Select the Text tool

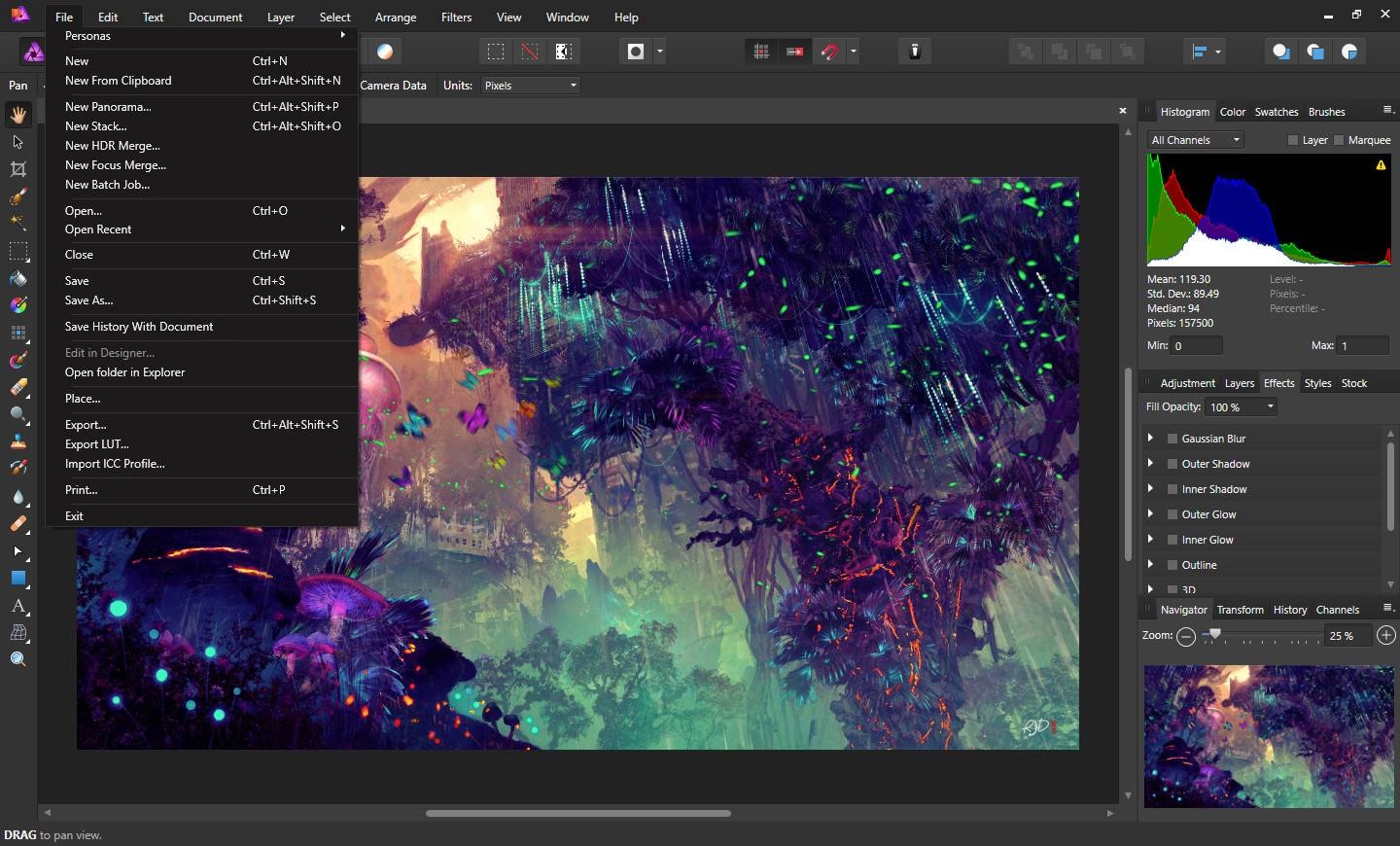tap(17, 606)
